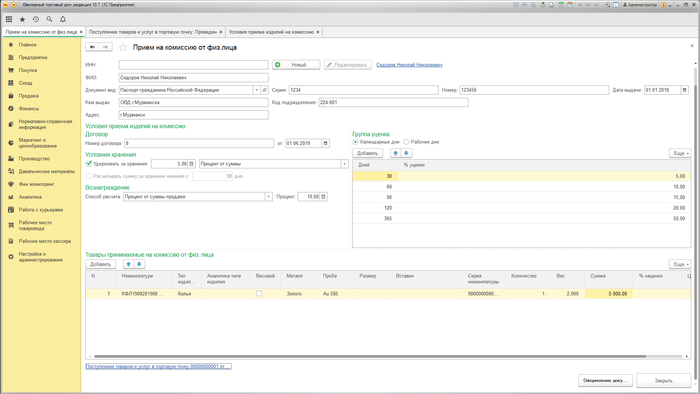Expand Документ вид dropdown
The height and width of the screenshot is (394, 700).
[256, 90]
